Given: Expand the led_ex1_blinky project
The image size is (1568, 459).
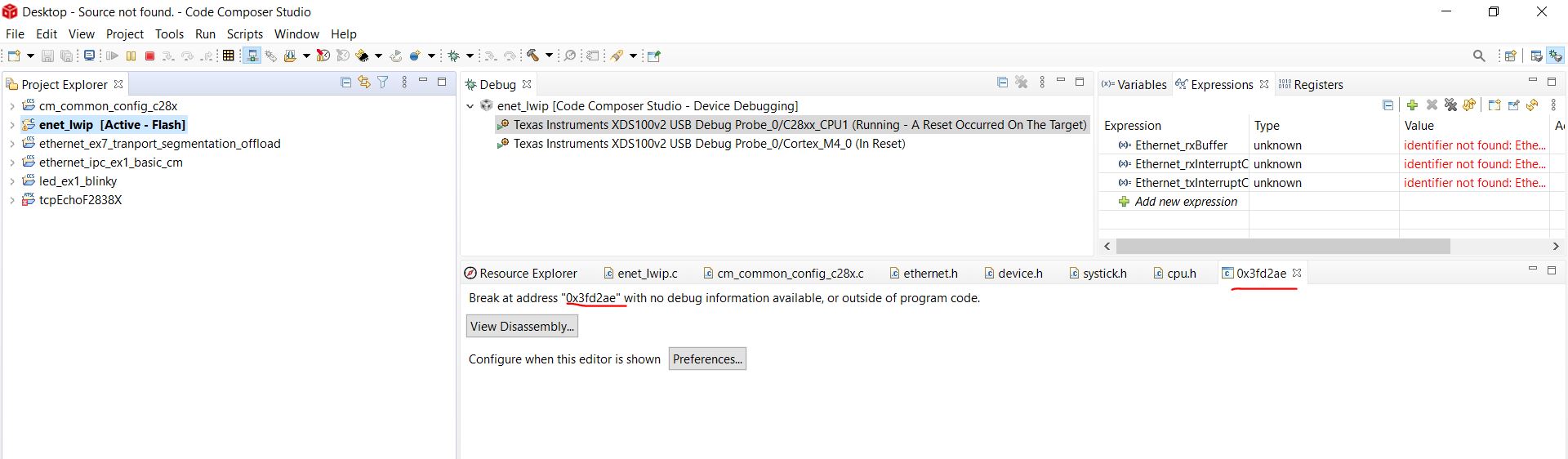Looking at the screenshot, I should 12,181.
